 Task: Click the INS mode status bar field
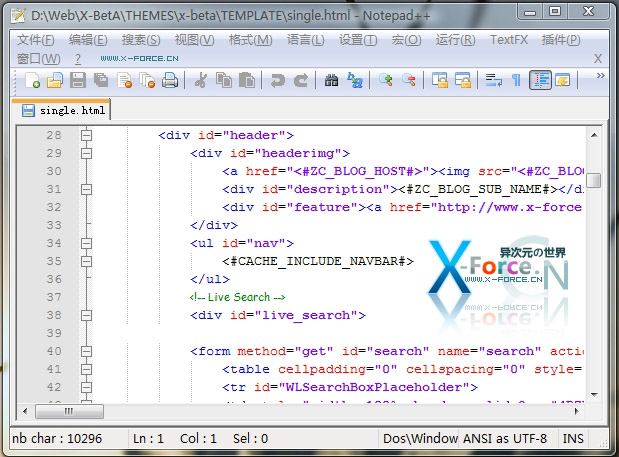[x=573, y=438]
